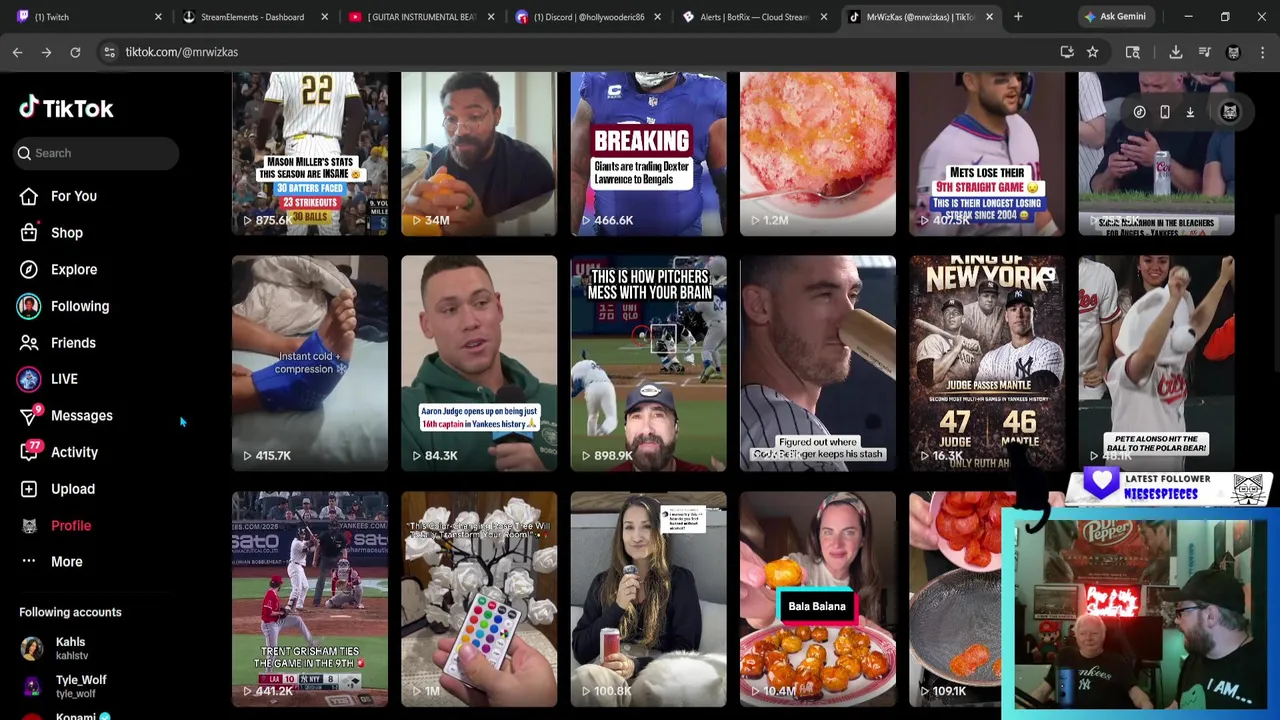Open Konami in Following accounts
This screenshot has width=1280, height=720.
(66, 715)
